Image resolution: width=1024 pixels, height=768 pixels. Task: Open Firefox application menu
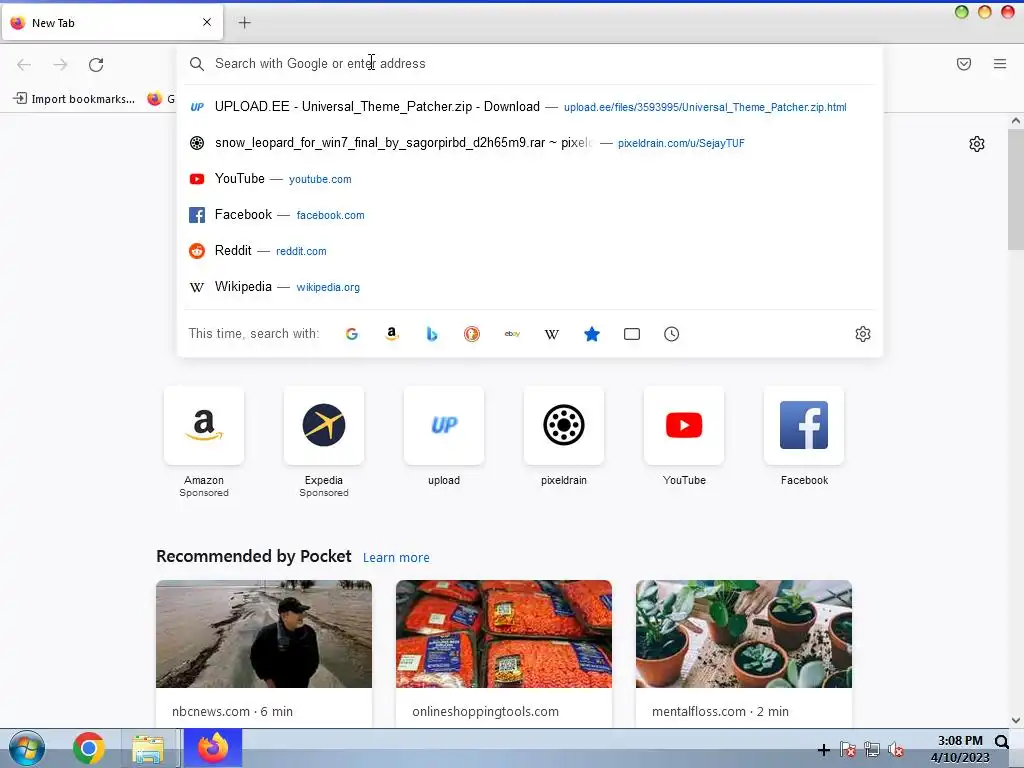tap(1000, 63)
